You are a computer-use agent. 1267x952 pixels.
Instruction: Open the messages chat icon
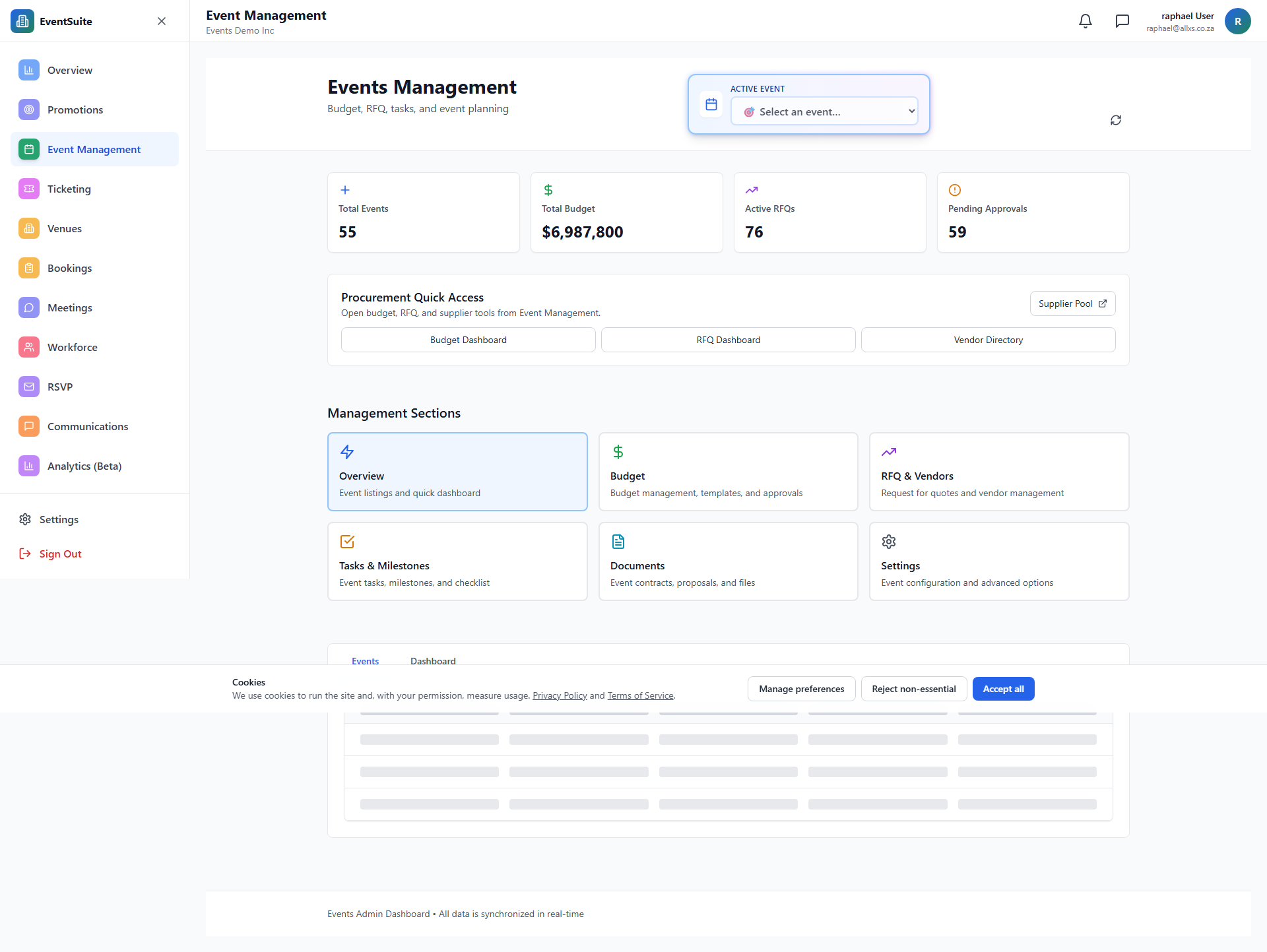1122,20
